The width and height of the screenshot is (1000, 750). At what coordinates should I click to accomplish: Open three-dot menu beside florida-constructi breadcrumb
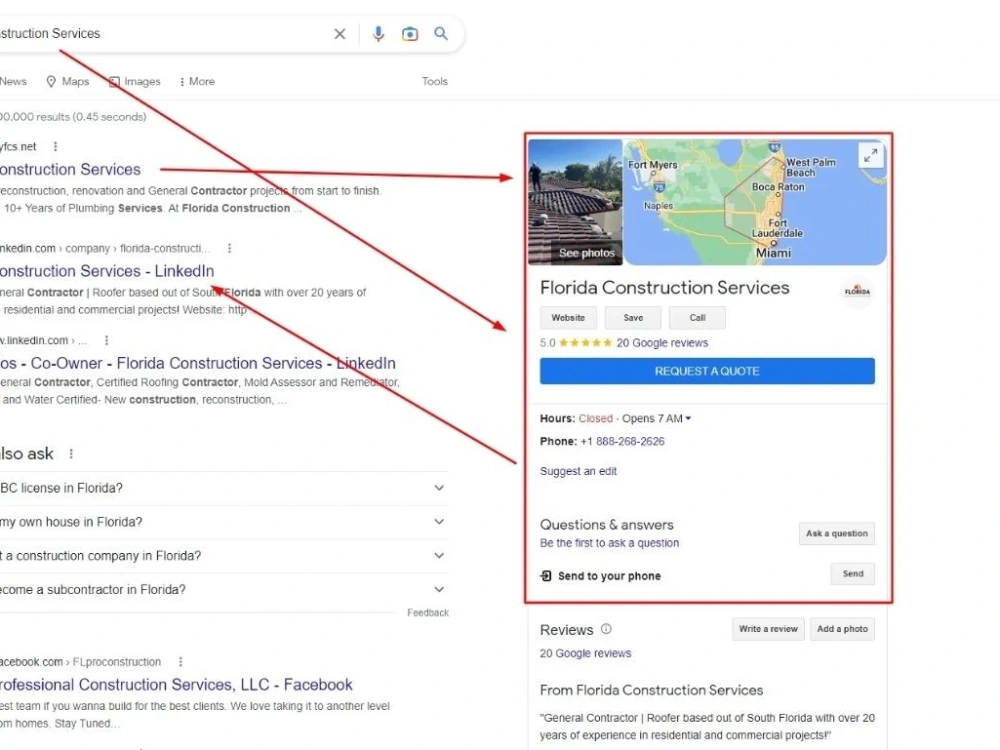click(230, 248)
